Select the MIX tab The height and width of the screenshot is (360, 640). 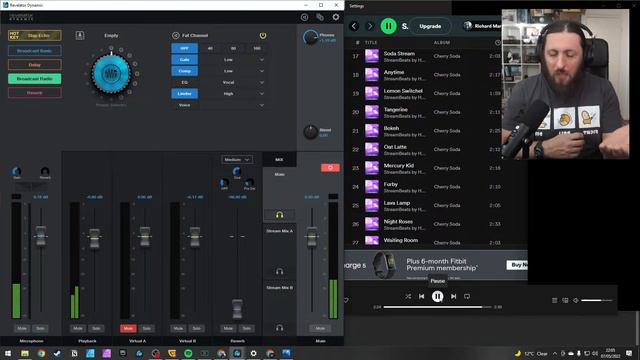tap(279, 160)
